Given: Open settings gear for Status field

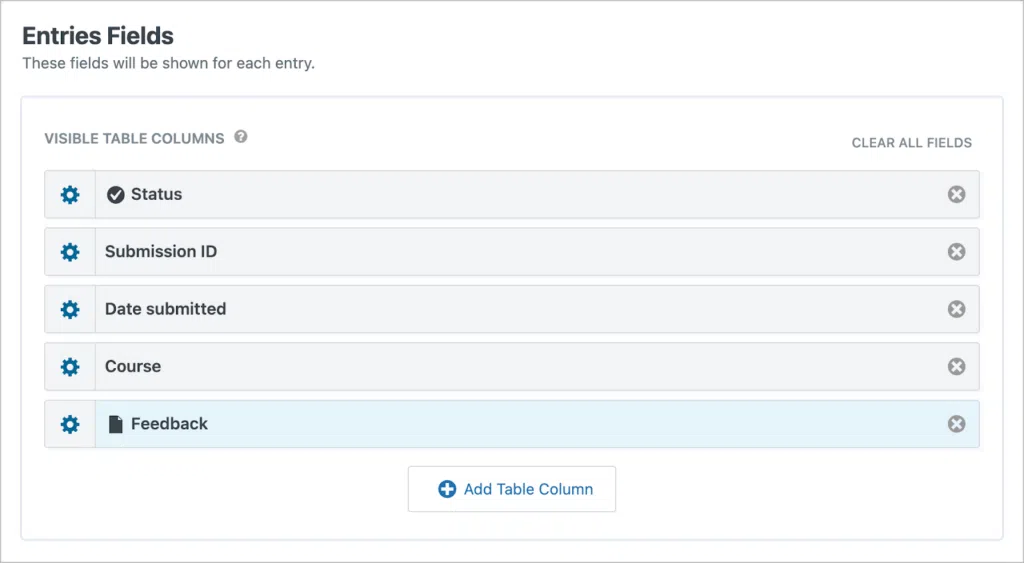Looking at the screenshot, I should (x=70, y=195).
